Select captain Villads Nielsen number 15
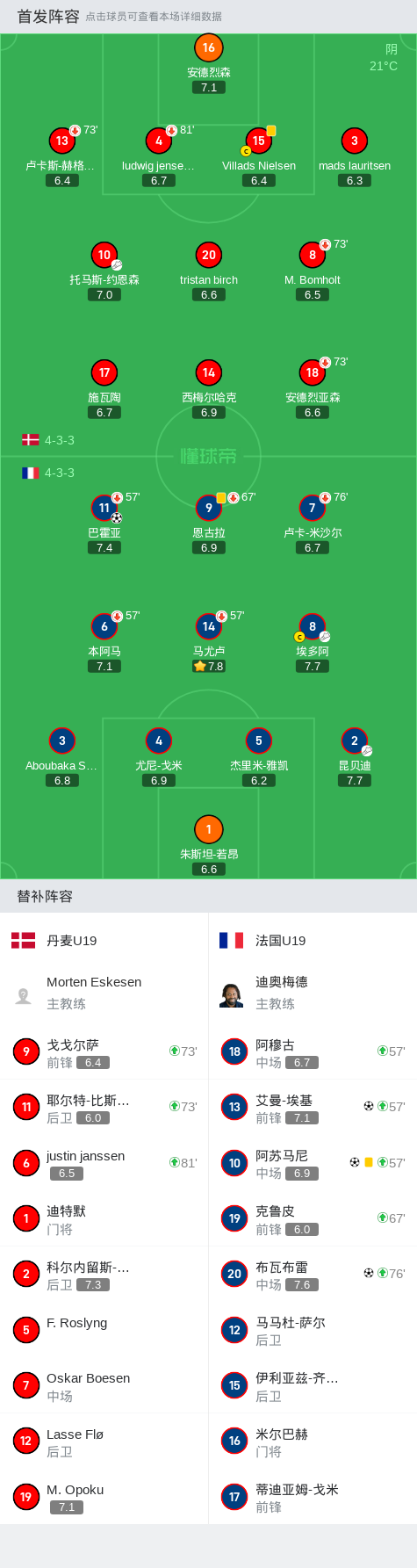This screenshot has width=417, height=1568. (x=259, y=141)
